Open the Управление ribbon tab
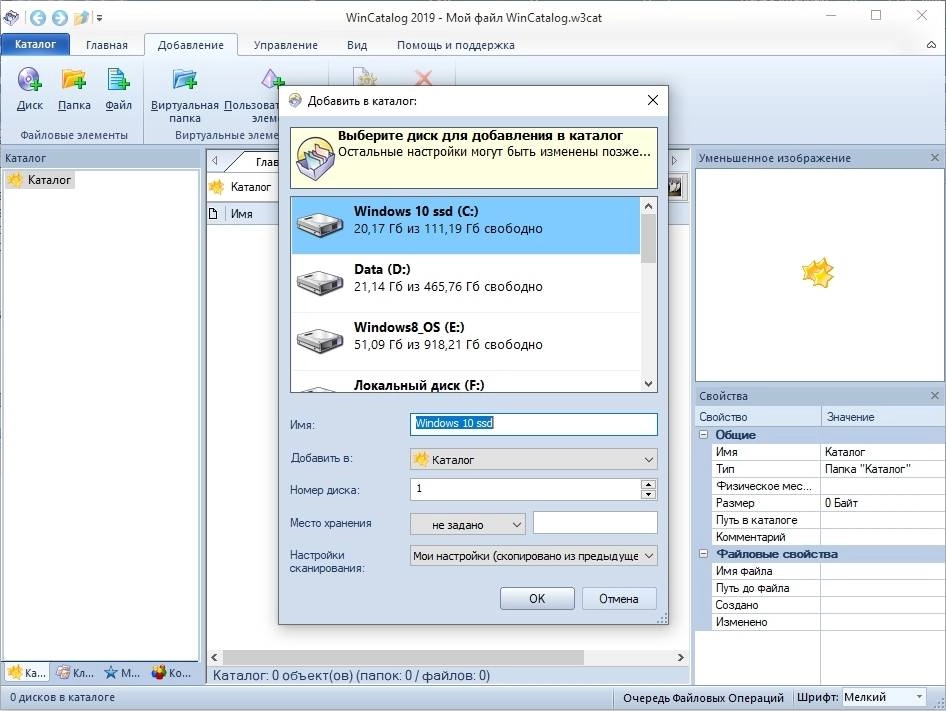The height and width of the screenshot is (711, 946). 285,45
